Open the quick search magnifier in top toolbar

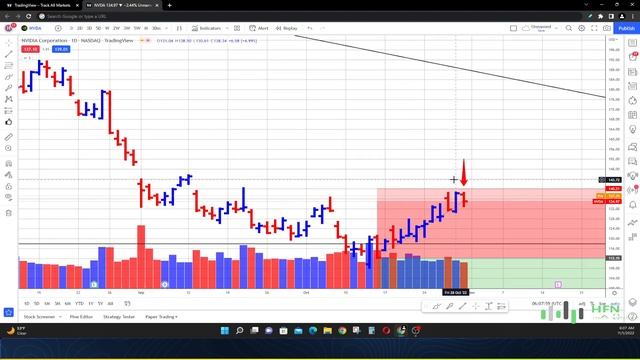569,28
